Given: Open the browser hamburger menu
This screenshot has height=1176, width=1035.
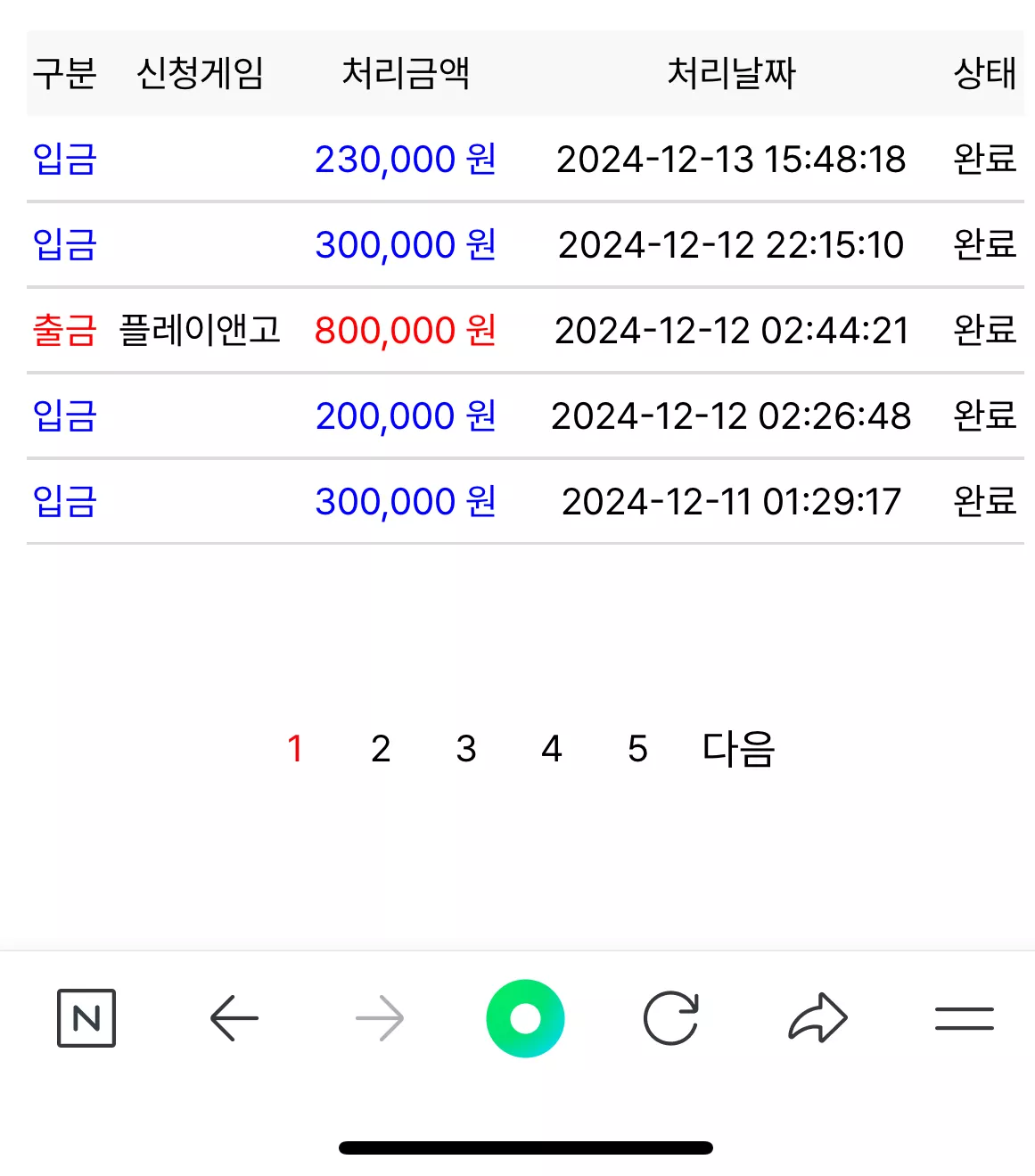Looking at the screenshot, I should click(x=965, y=1018).
